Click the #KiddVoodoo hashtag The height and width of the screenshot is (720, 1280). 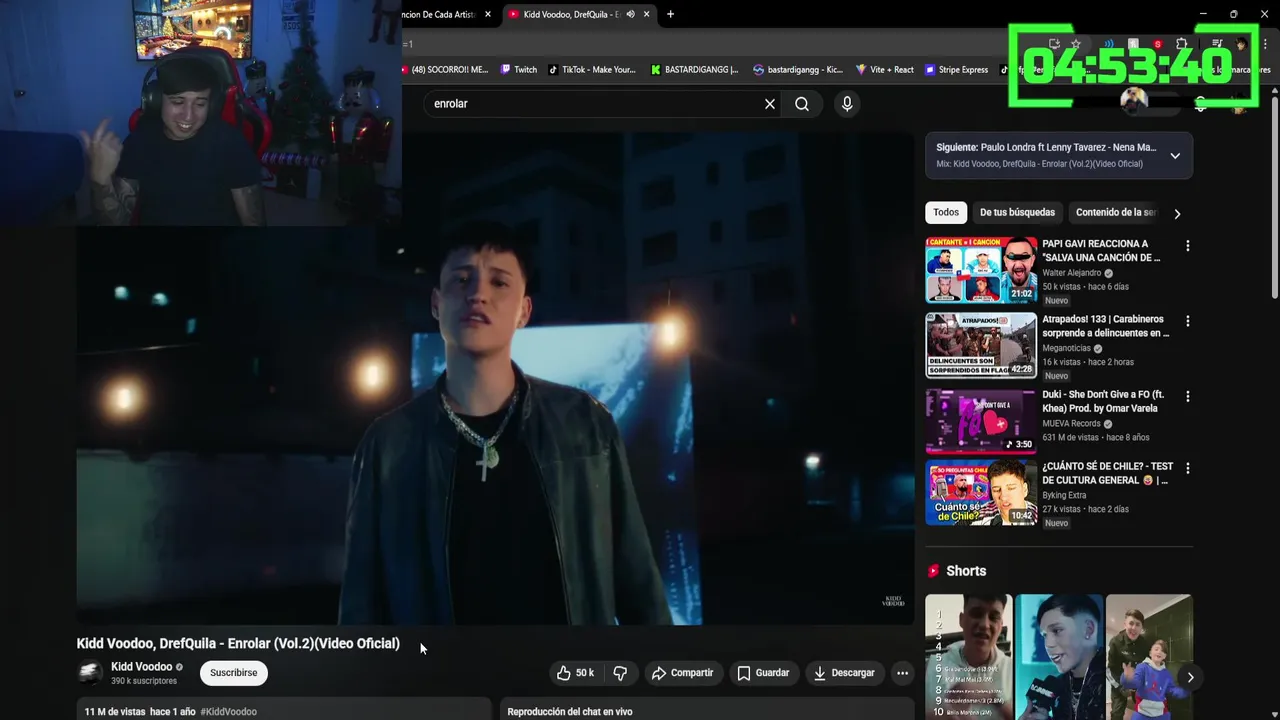tap(229, 712)
